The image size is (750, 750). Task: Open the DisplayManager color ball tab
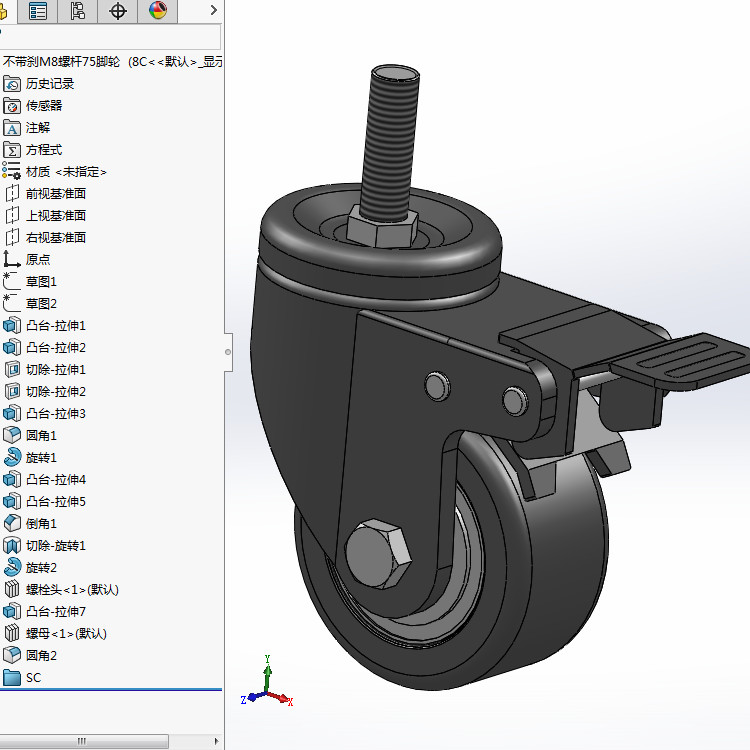click(x=157, y=11)
